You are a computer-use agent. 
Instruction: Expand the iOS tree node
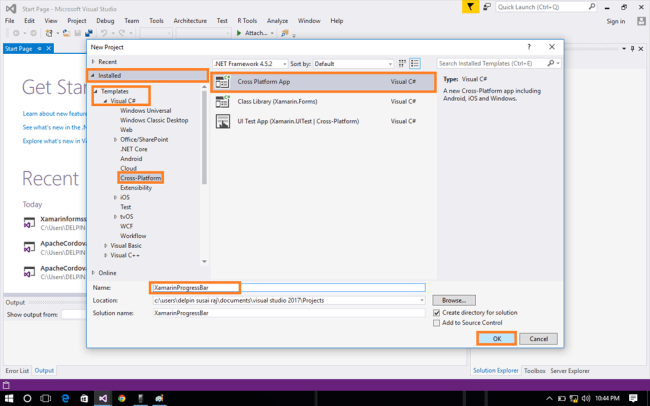point(115,197)
